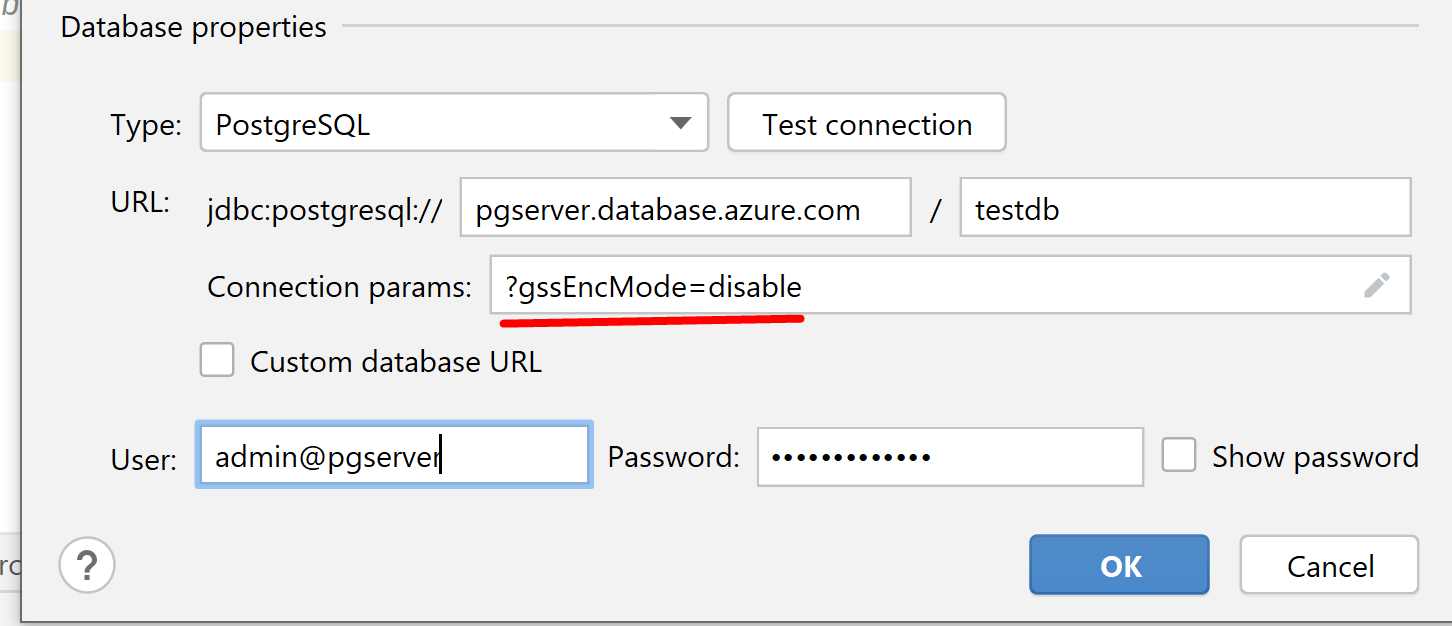Click the Custom database URL label text

pyautogui.click(x=396, y=361)
